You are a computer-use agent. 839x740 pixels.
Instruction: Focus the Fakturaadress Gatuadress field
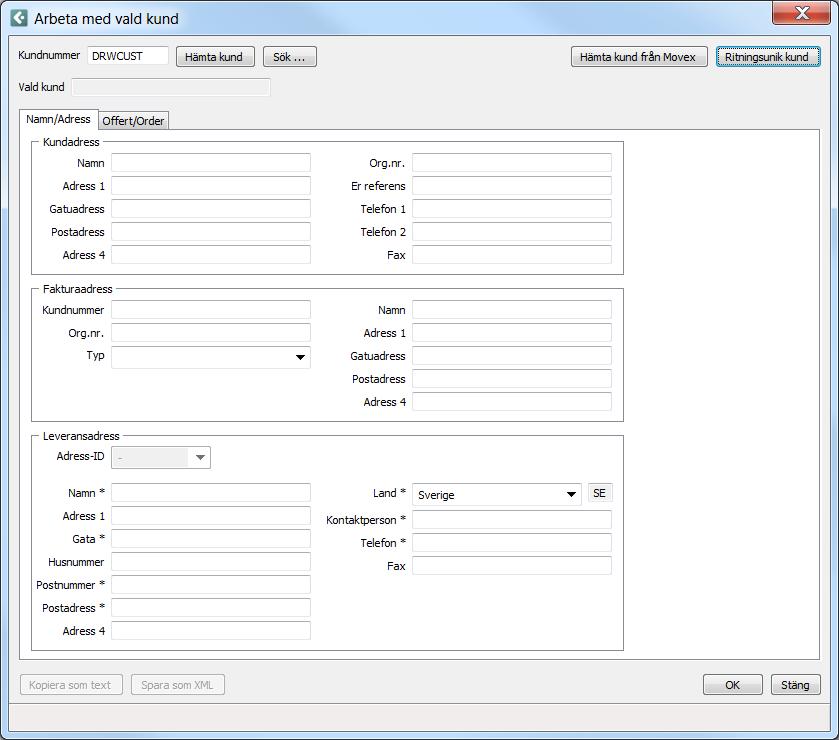pos(512,356)
